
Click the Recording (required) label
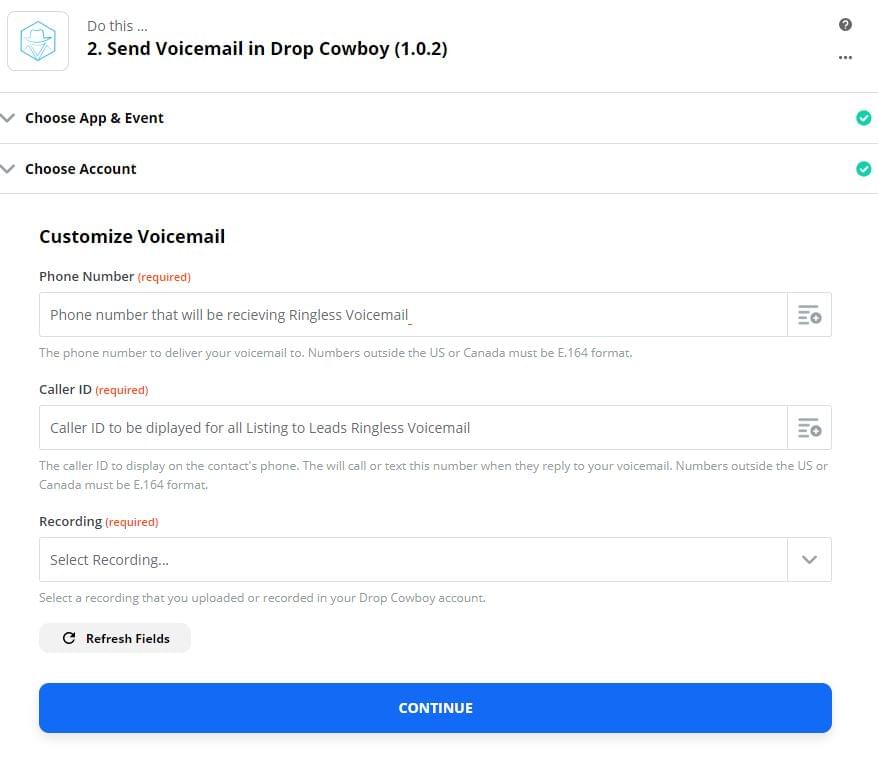(99, 522)
